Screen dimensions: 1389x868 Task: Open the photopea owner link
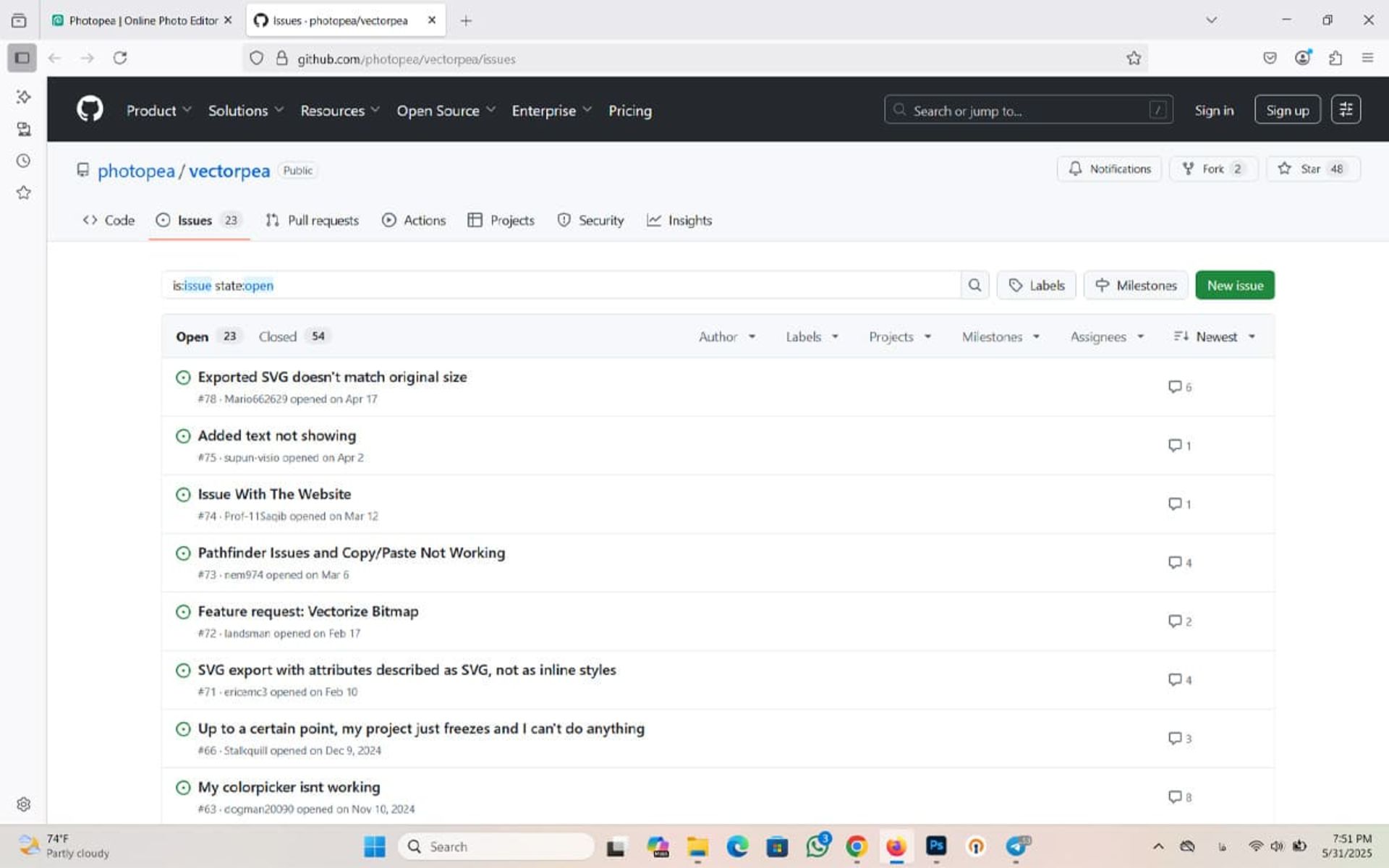pyautogui.click(x=136, y=171)
